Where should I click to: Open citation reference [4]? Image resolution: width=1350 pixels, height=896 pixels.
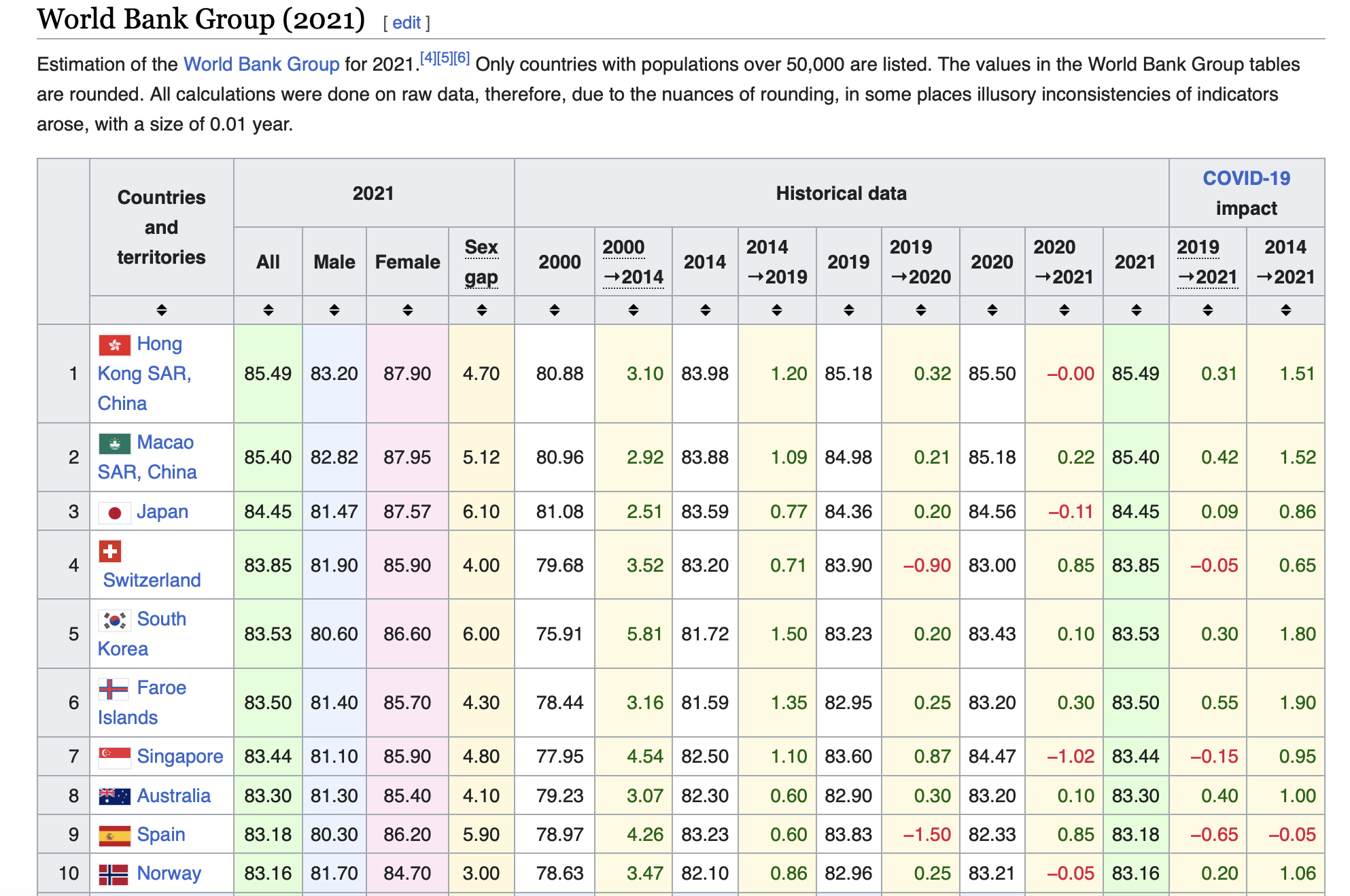click(x=428, y=58)
